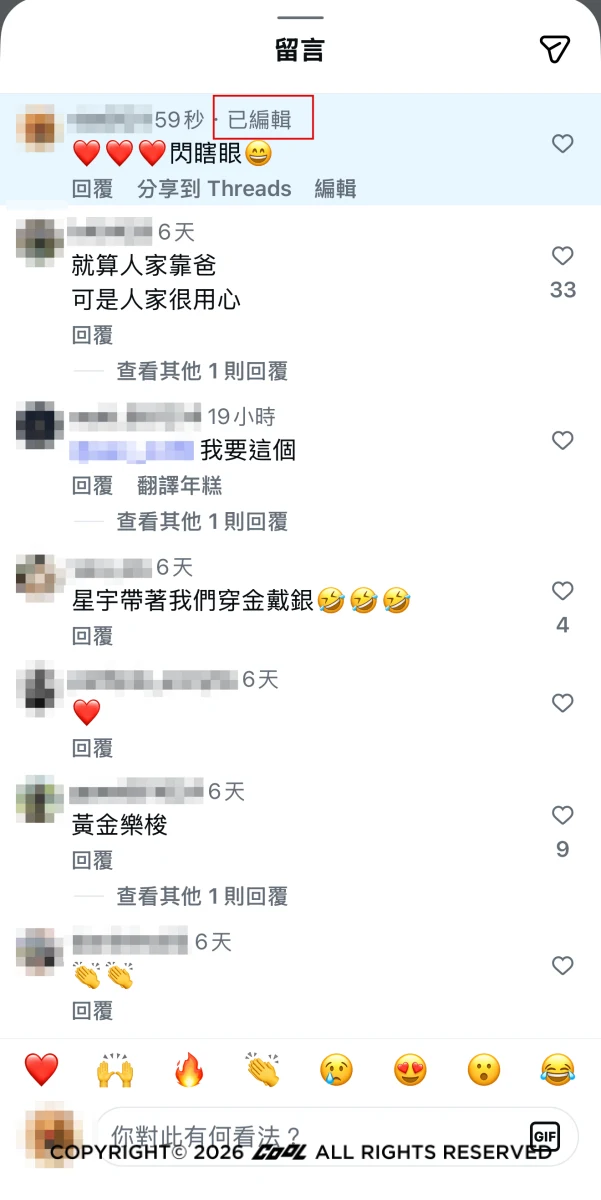Tap the drag handle above 留言 title
This screenshot has height=1200, width=601.
[x=300, y=18]
